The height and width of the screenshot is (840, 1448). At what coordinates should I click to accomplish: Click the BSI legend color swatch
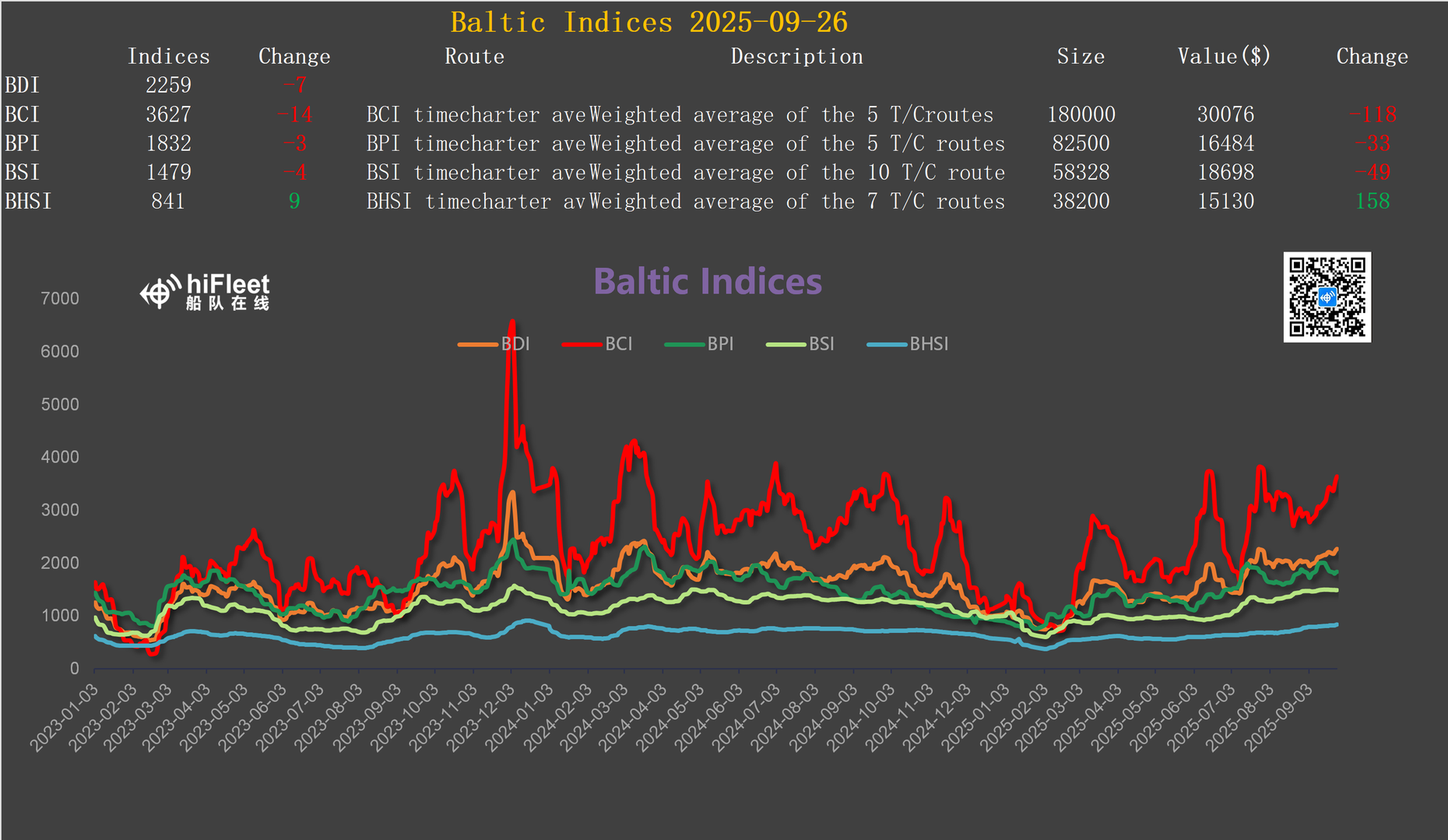786,344
